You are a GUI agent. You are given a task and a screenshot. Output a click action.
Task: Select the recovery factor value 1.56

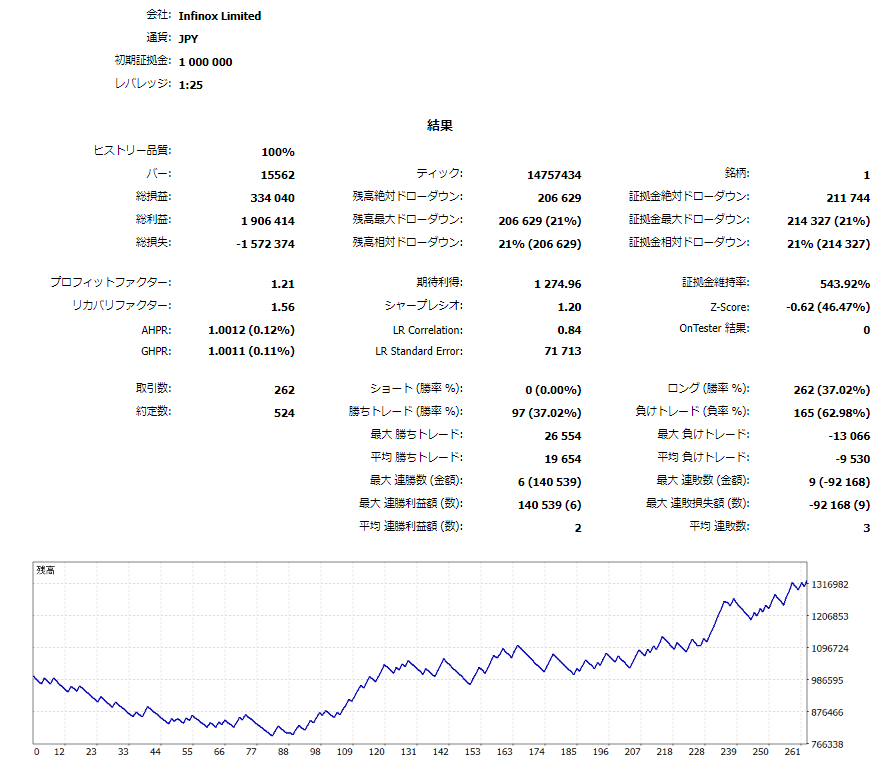pos(283,307)
